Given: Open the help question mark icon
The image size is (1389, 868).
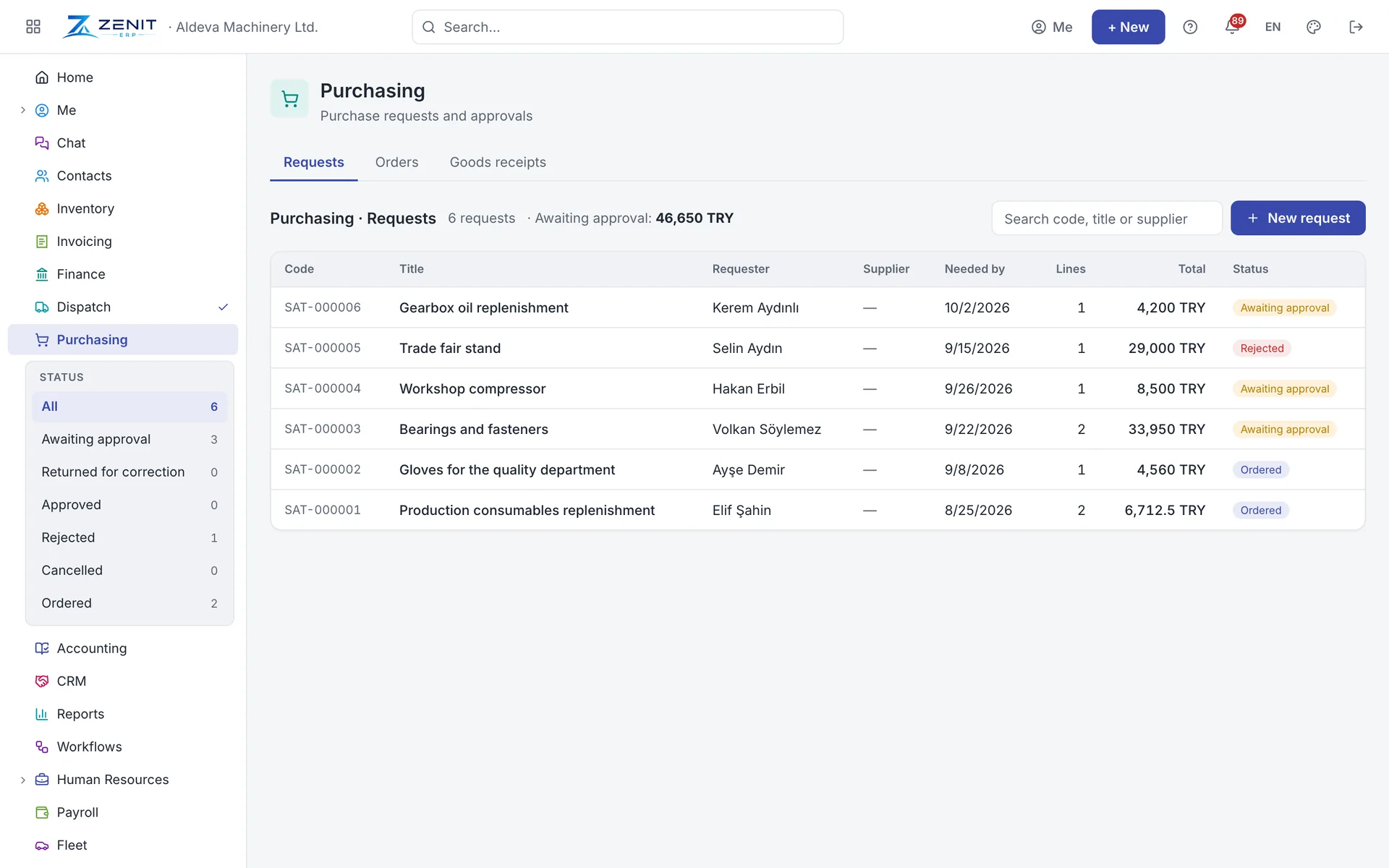Looking at the screenshot, I should point(1190,27).
